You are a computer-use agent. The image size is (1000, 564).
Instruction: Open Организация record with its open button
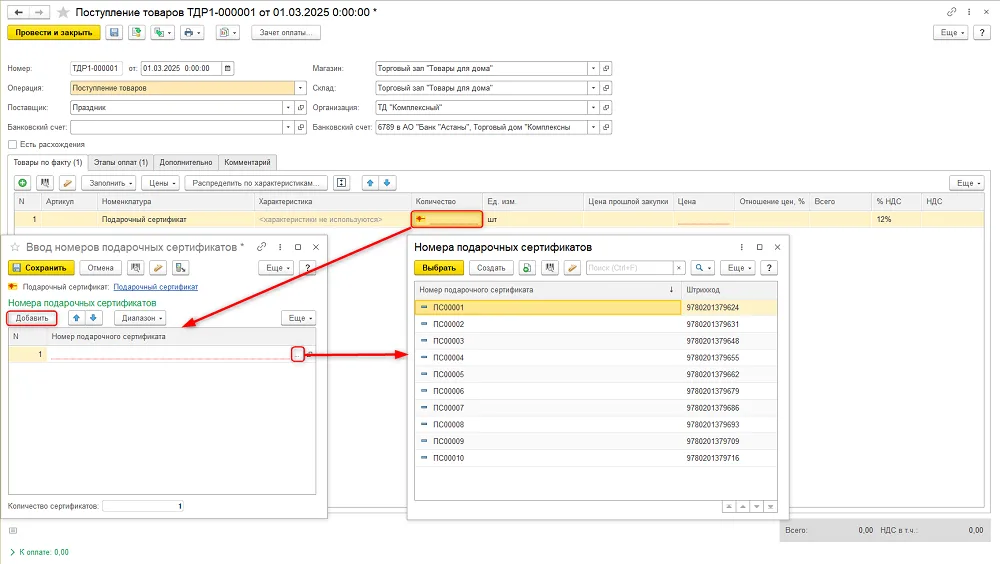(x=606, y=108)
